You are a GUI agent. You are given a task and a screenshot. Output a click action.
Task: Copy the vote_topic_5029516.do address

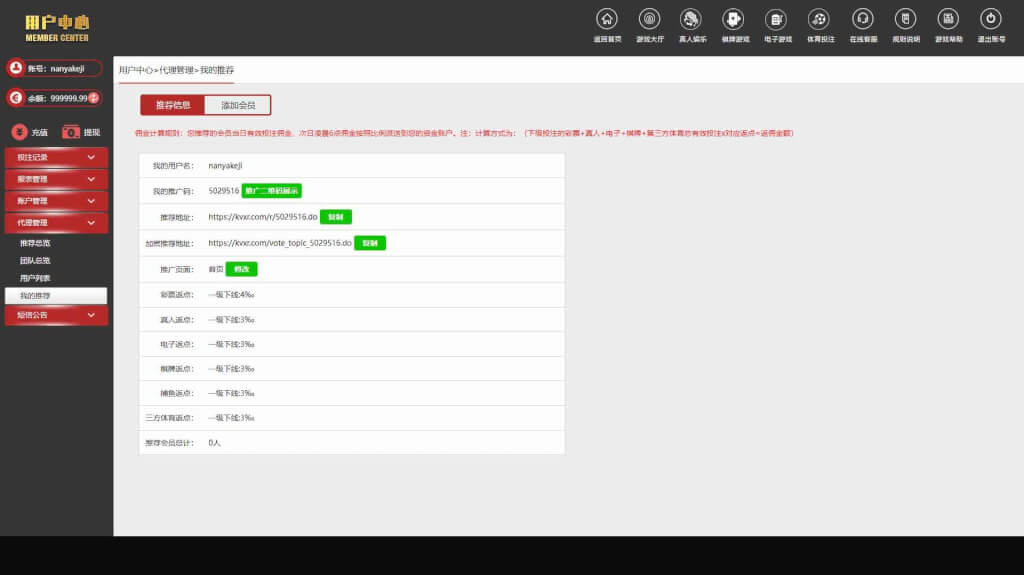point(370,243)
